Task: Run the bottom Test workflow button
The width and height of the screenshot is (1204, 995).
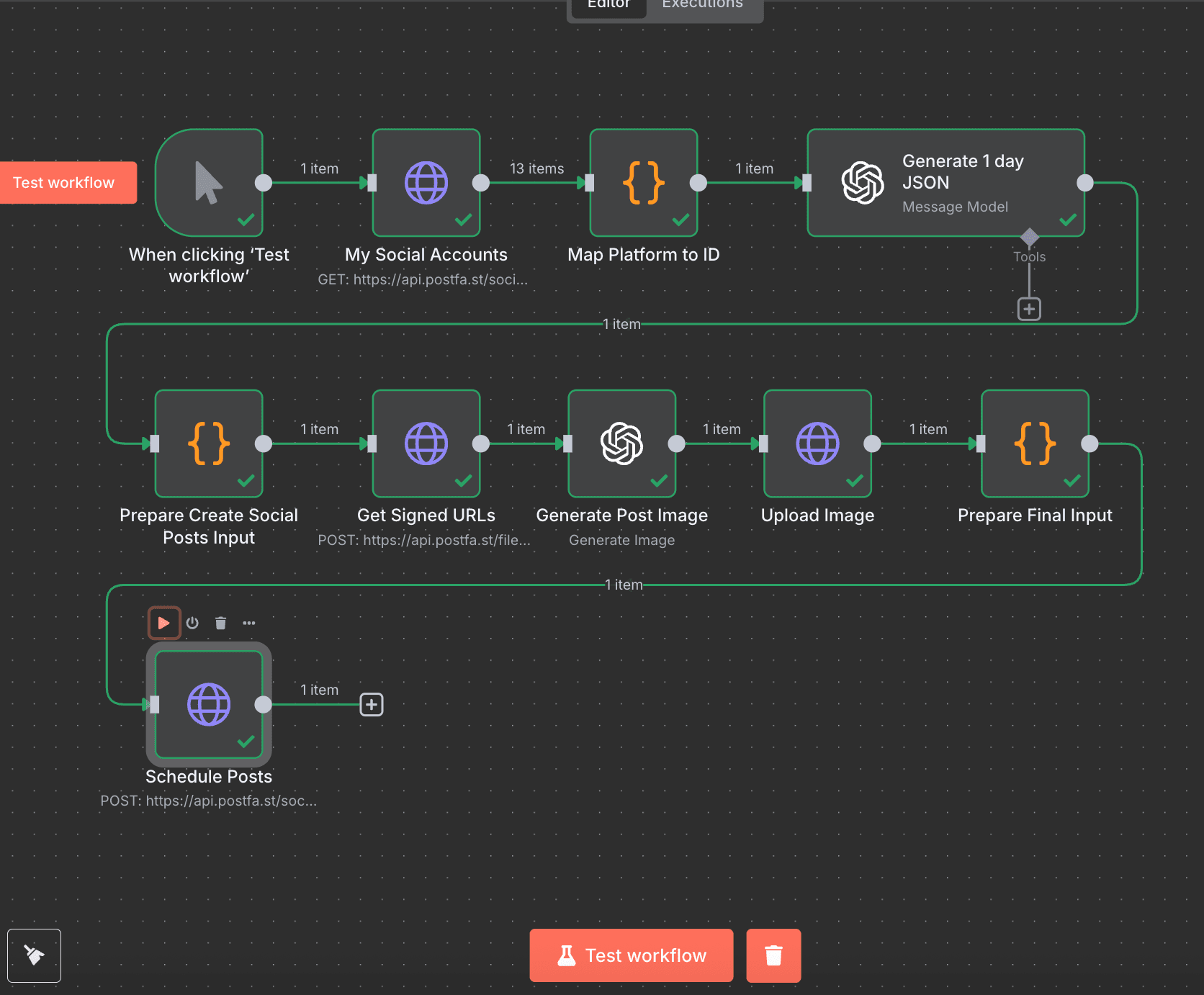Action: click(x=632, y=955)
